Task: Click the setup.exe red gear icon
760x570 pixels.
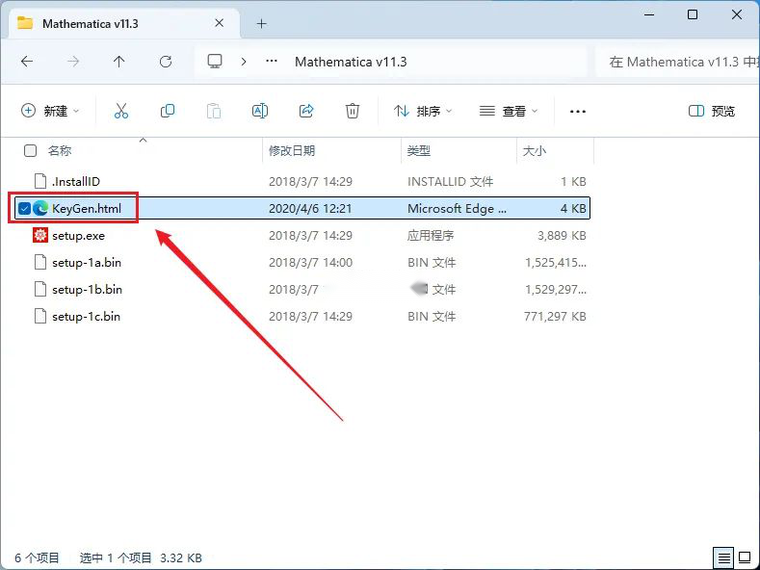Action: pyautogui.click(x=40, y=235)
